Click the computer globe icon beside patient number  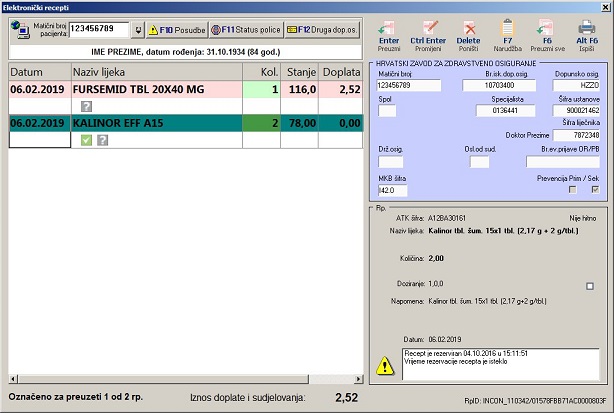20,29
